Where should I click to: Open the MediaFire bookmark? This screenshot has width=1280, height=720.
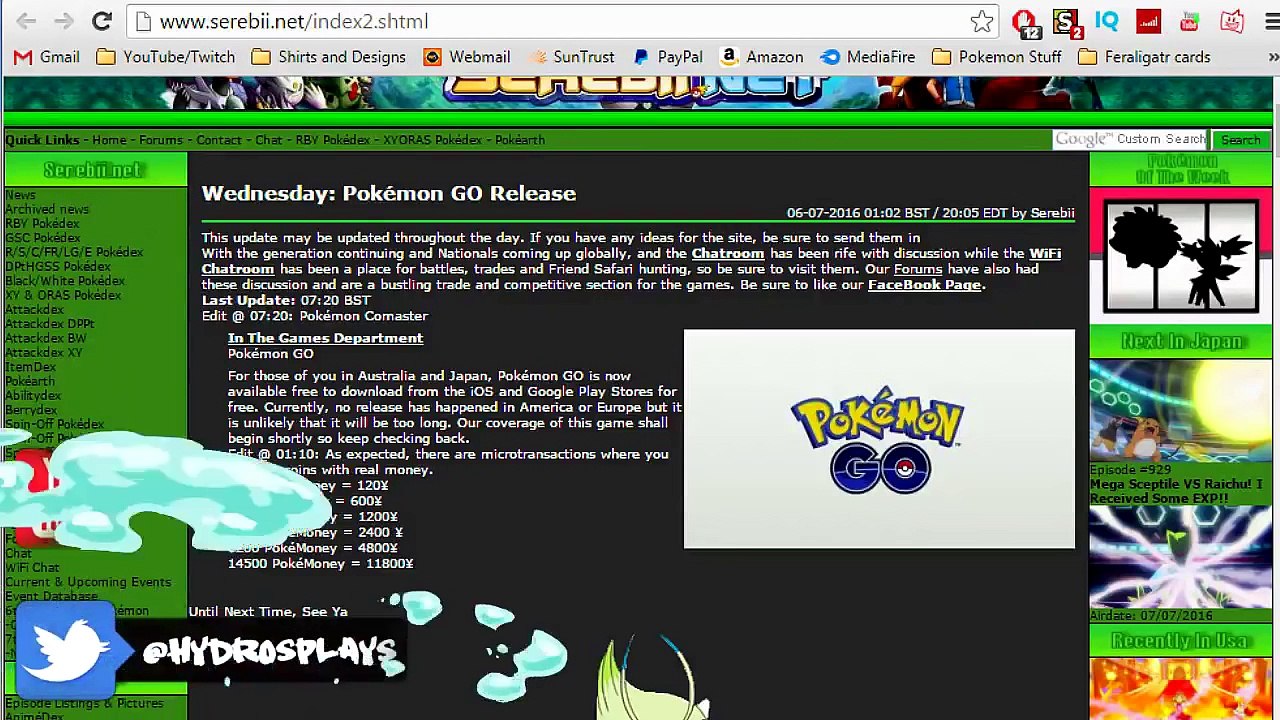pos(868,57)
